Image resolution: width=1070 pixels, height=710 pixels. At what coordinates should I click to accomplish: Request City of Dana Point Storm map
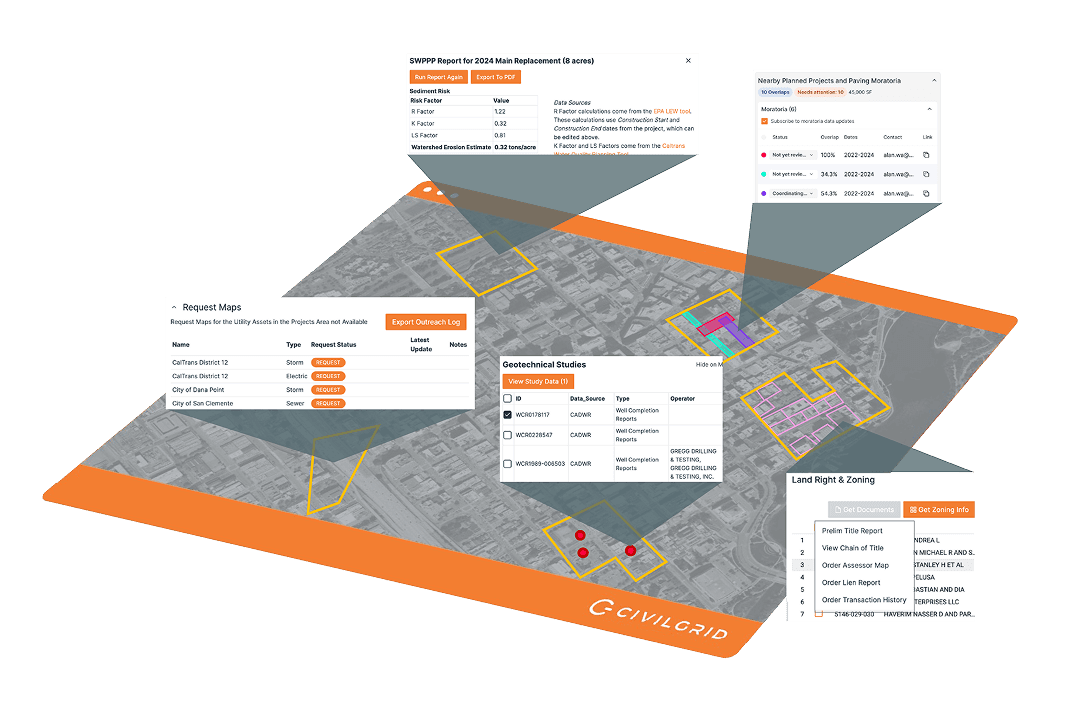click(328, 390)
